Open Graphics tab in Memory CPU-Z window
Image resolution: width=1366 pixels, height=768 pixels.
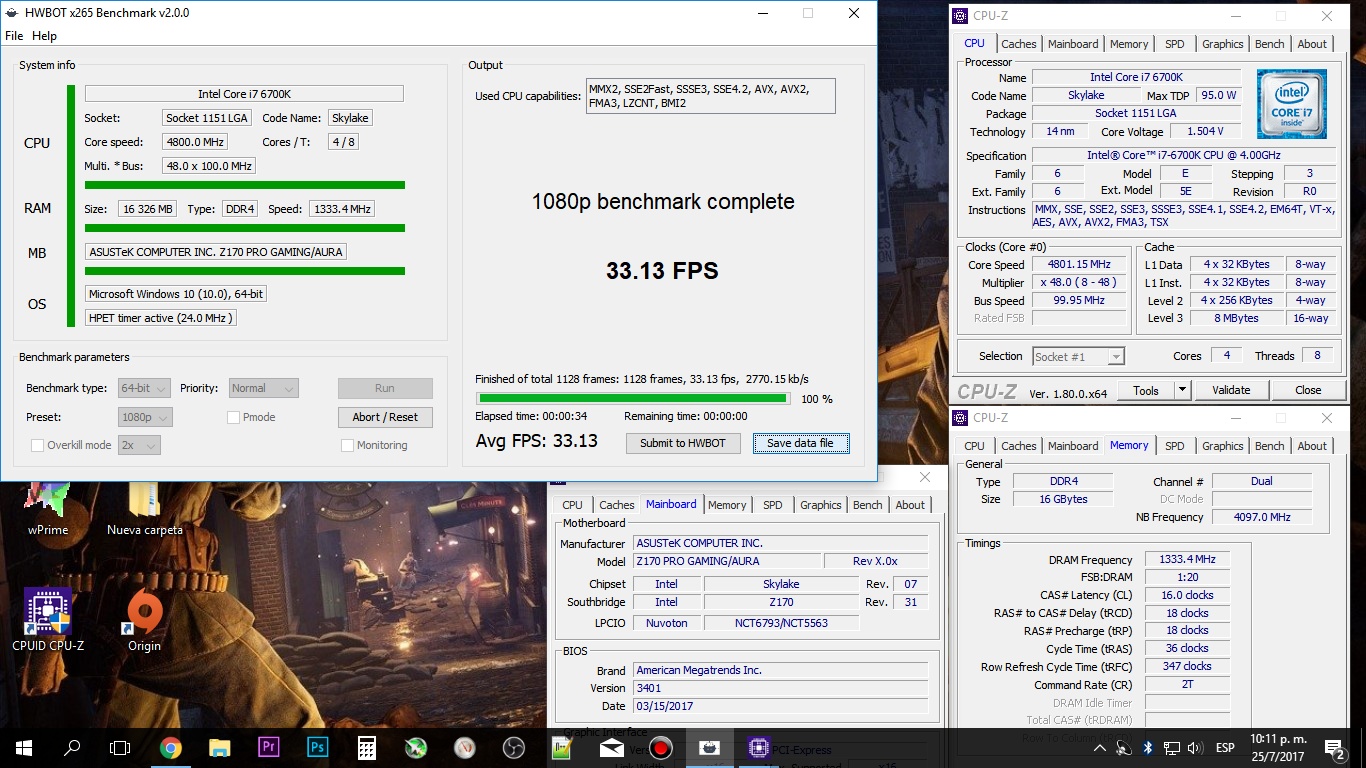[1222, 446]
